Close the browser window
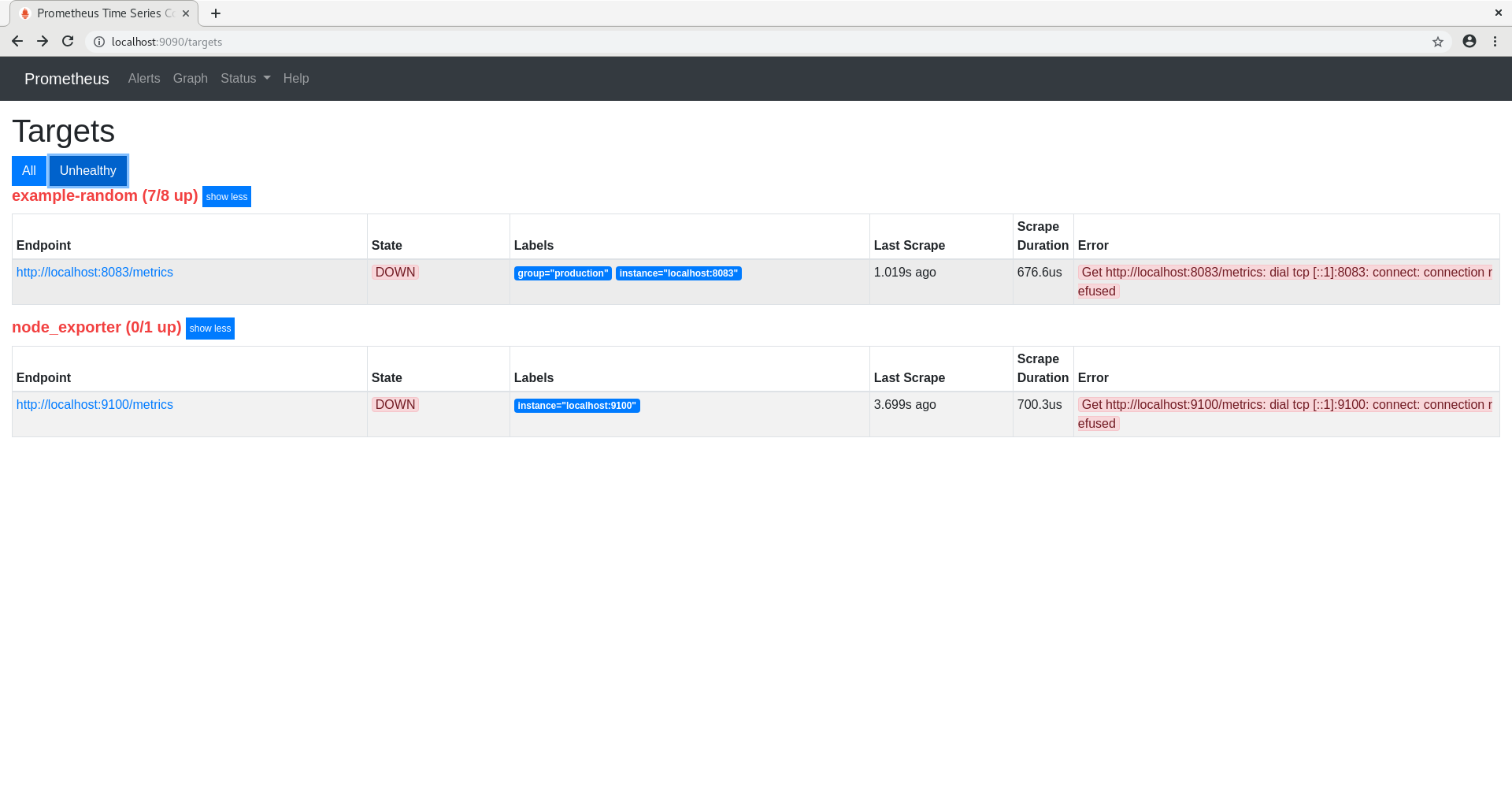Screen dimensions: 1512x802 click(x=1499, y=13)
